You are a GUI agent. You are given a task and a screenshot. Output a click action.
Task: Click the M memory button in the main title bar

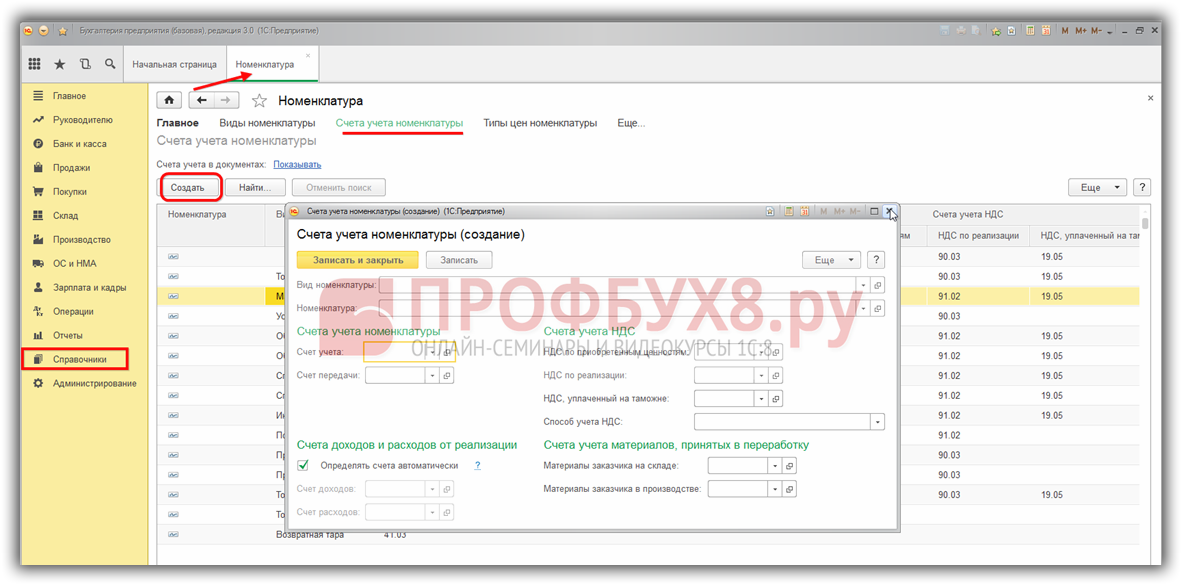1064,31
